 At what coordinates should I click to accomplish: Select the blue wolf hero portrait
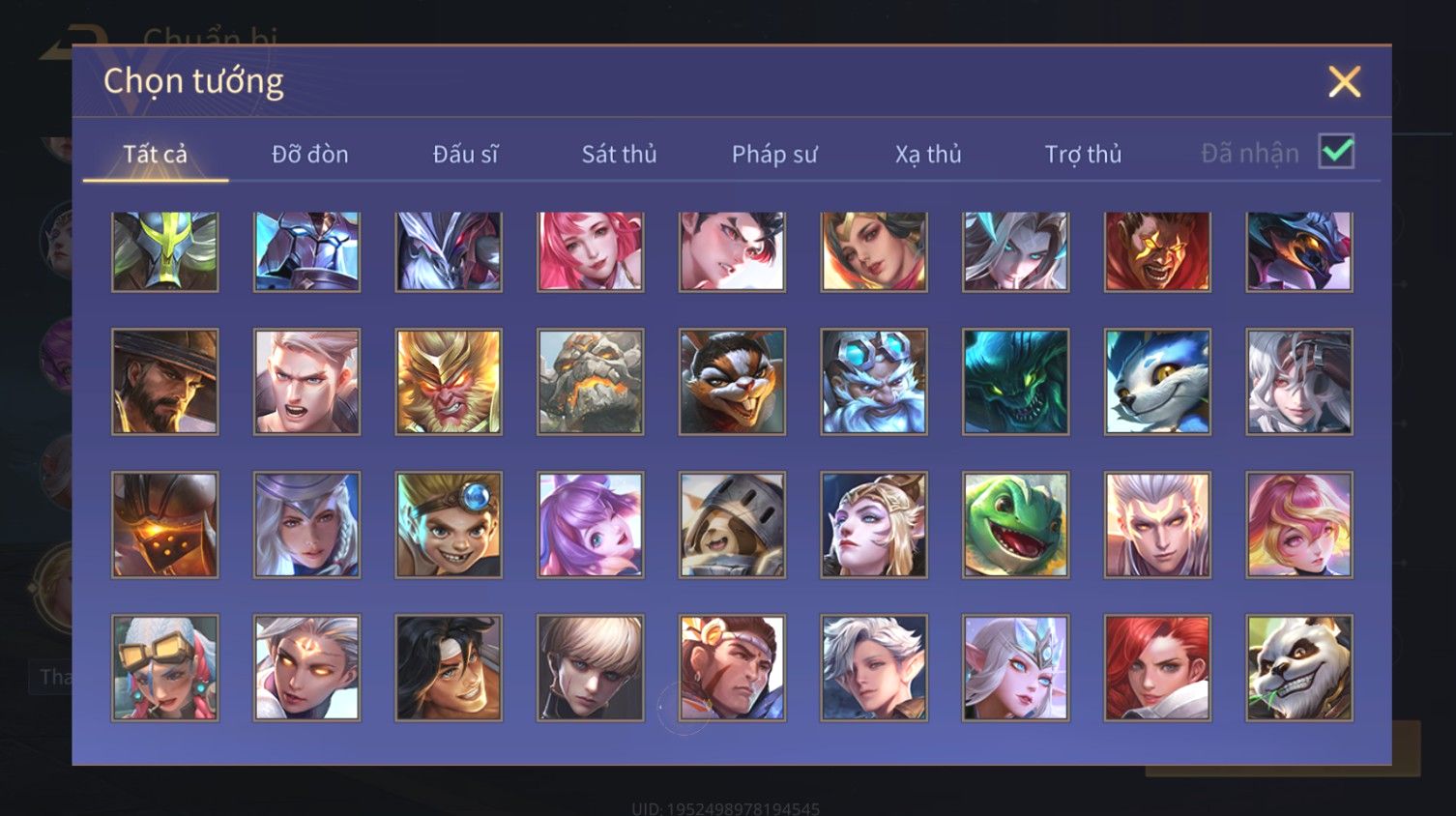1157,381
